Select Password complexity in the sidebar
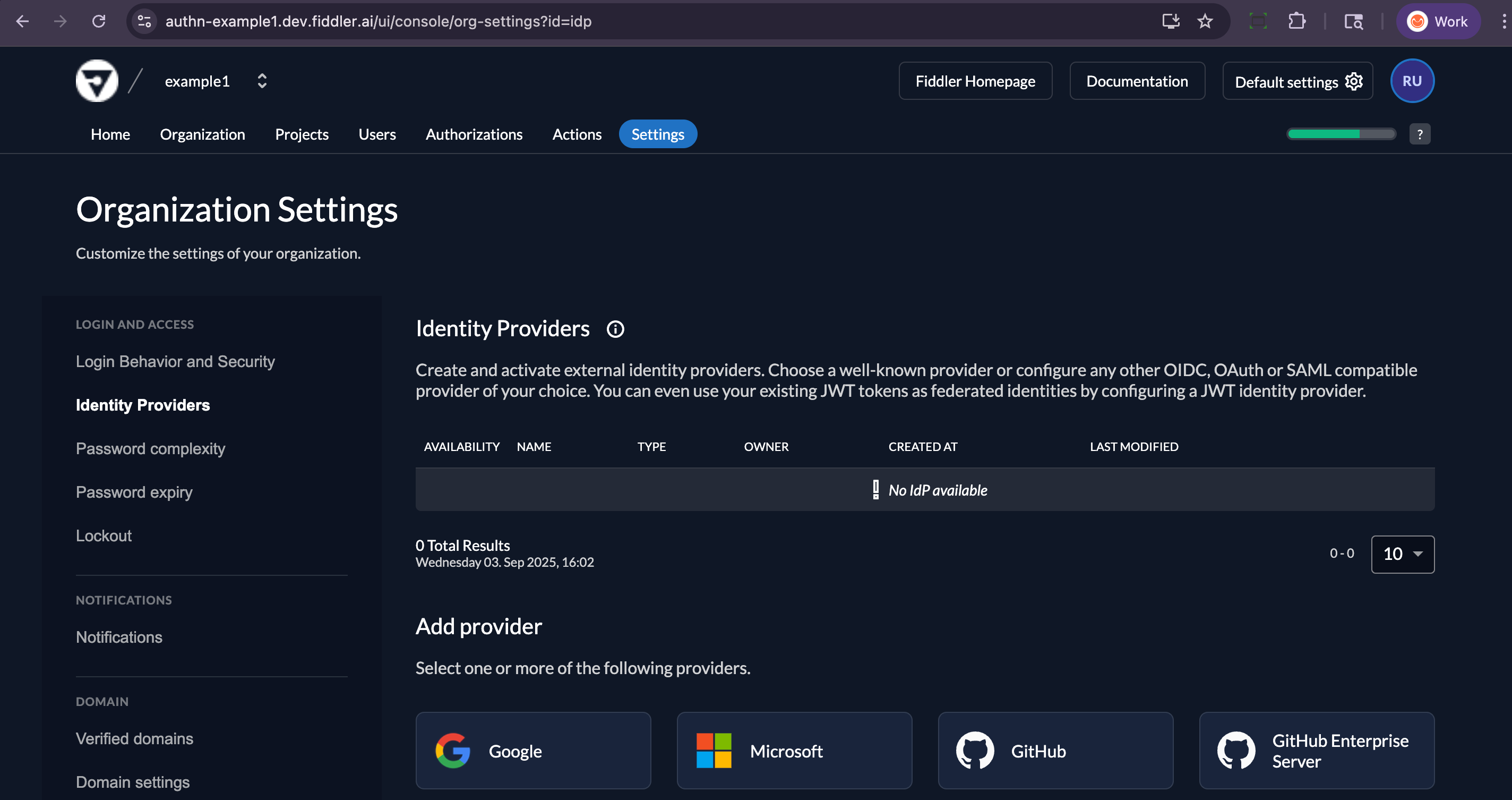 [150, 448]
